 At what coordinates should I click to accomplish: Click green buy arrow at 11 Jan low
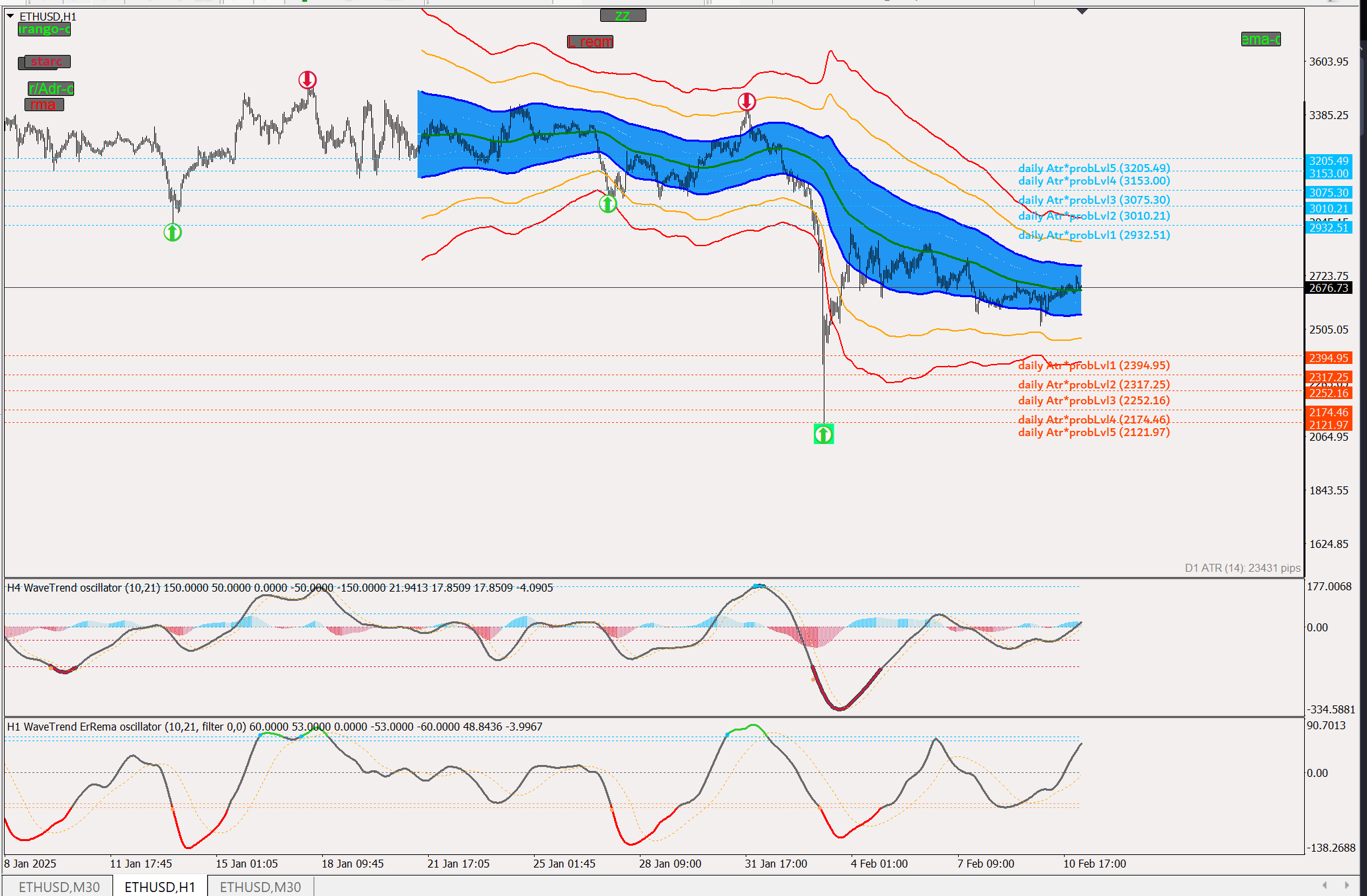173,232
